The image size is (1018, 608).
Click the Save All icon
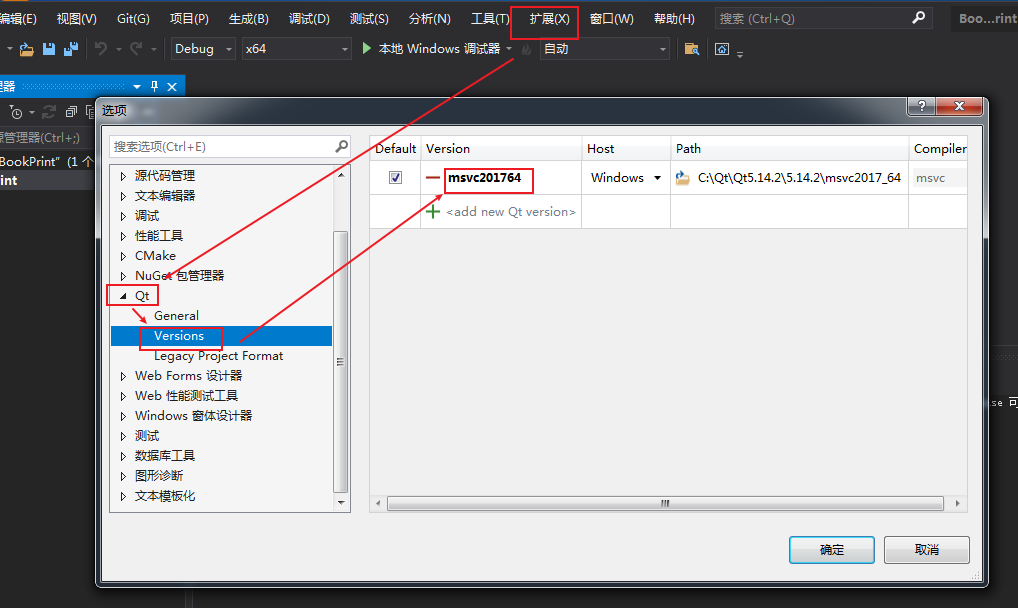[71, 49]
